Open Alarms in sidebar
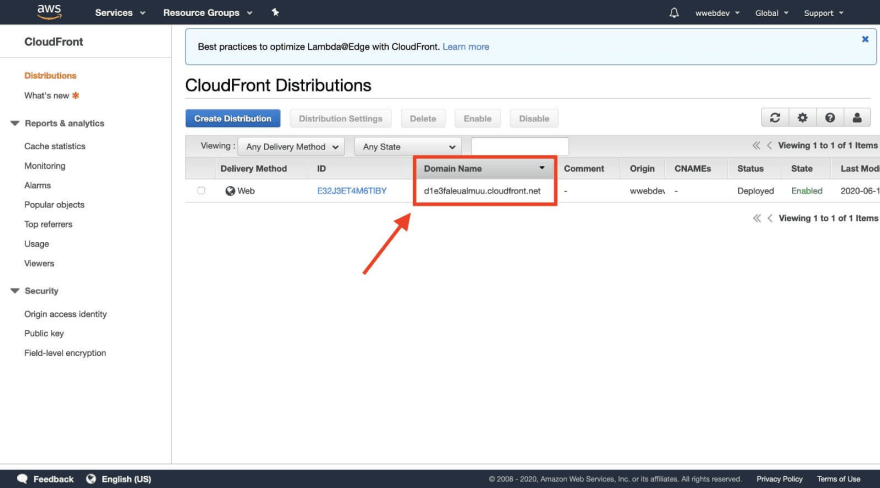The image size is (880, 488). pos(37,186)
